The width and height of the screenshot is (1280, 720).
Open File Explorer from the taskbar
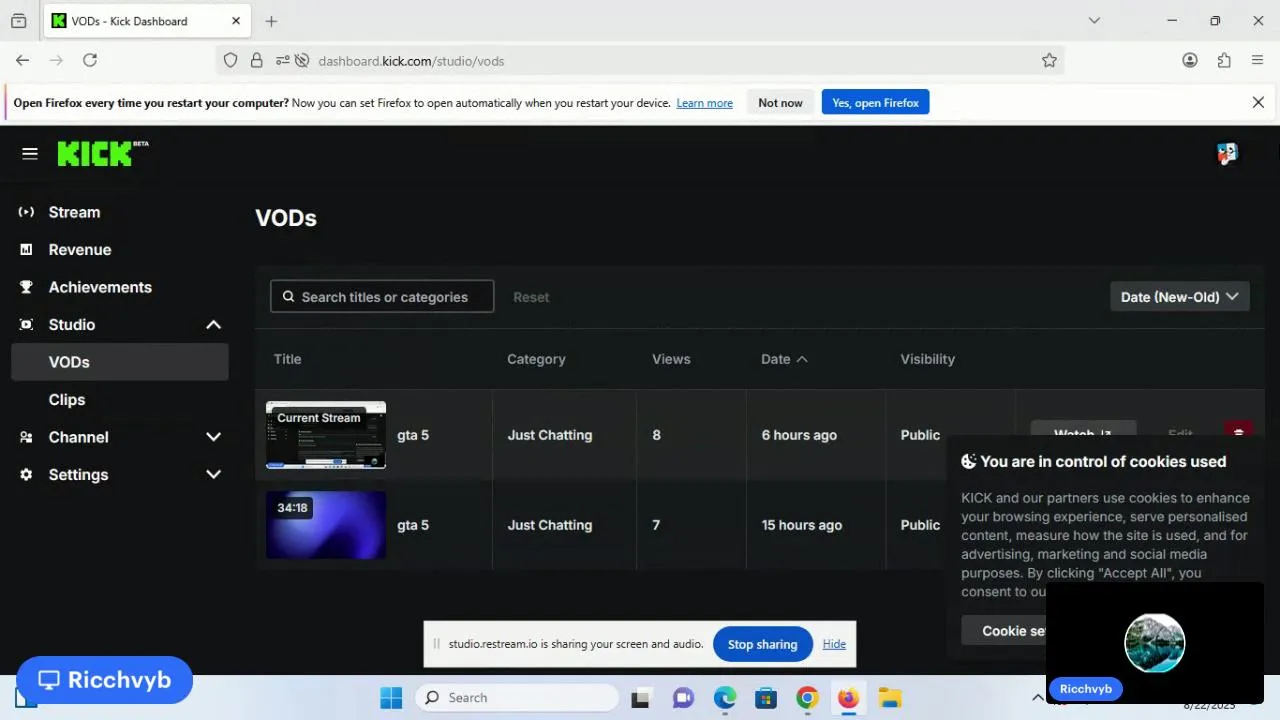coord(890,698)
